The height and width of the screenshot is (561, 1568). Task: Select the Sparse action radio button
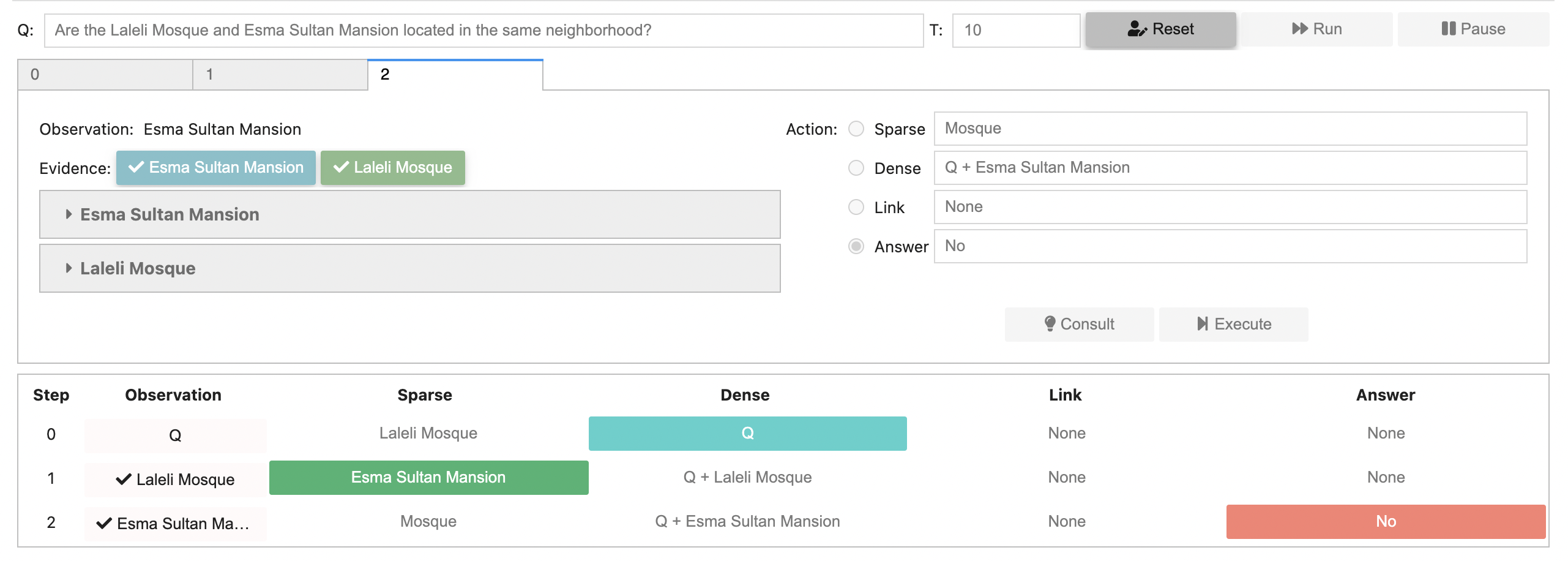(856, 129)
